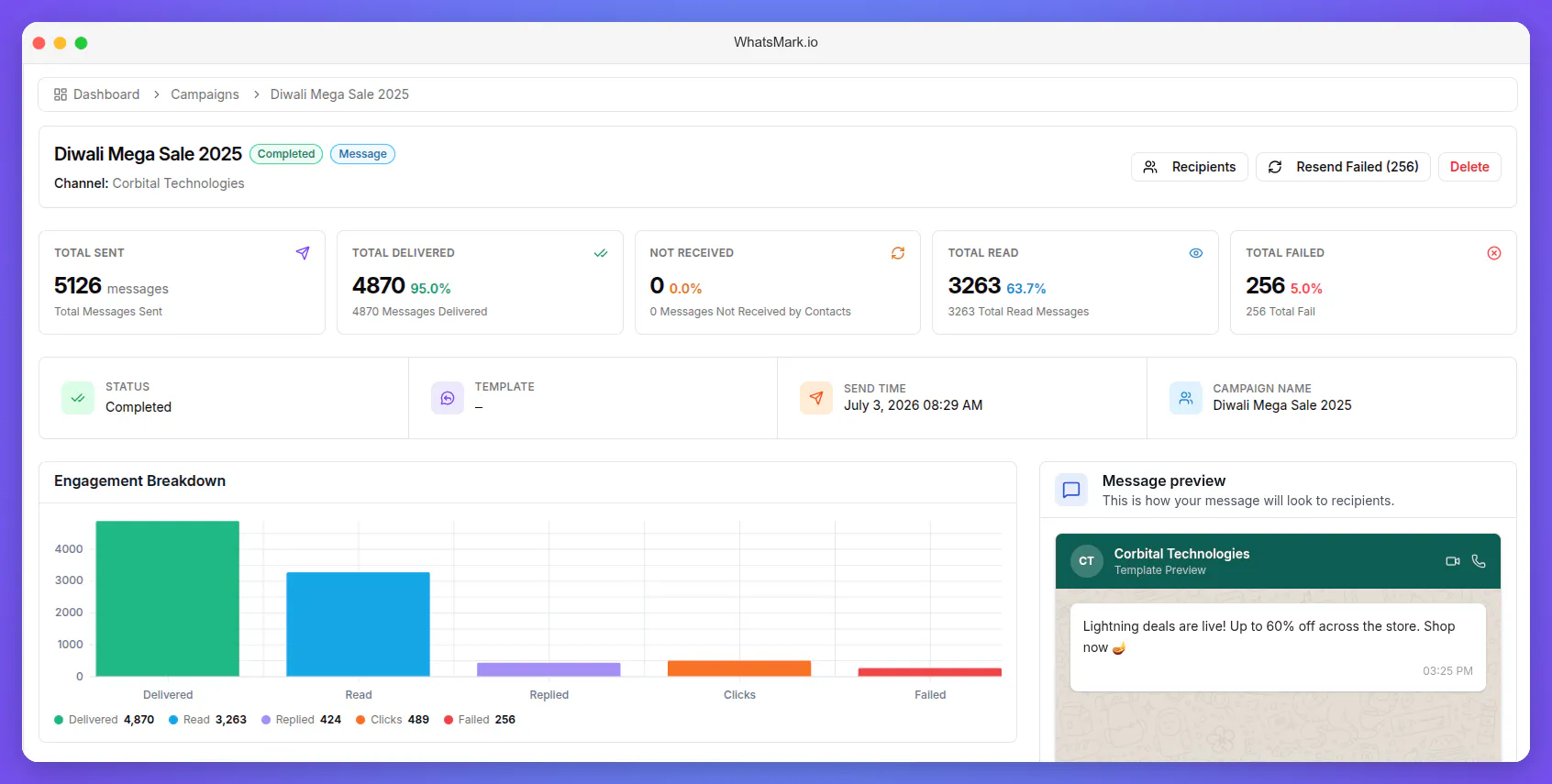Screen dimensions: 1552x784
Task: Click the 3263 Total Read Messages caption
Action: [x=1018, y=312]
